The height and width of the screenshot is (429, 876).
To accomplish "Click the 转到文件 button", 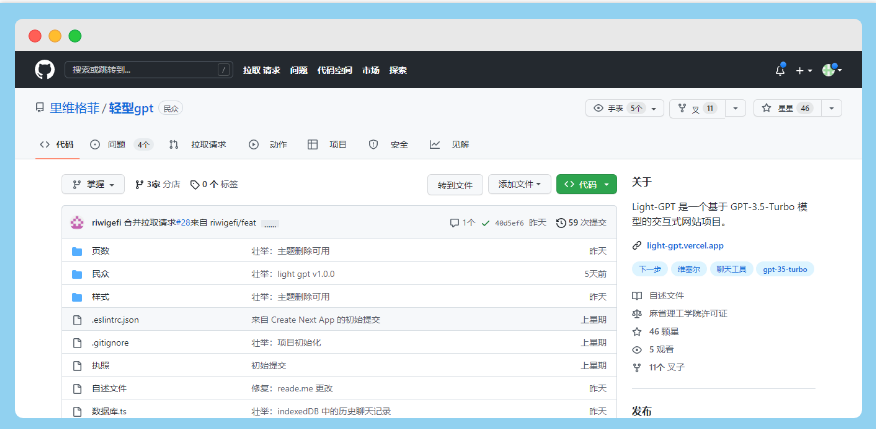I will 455,185.
